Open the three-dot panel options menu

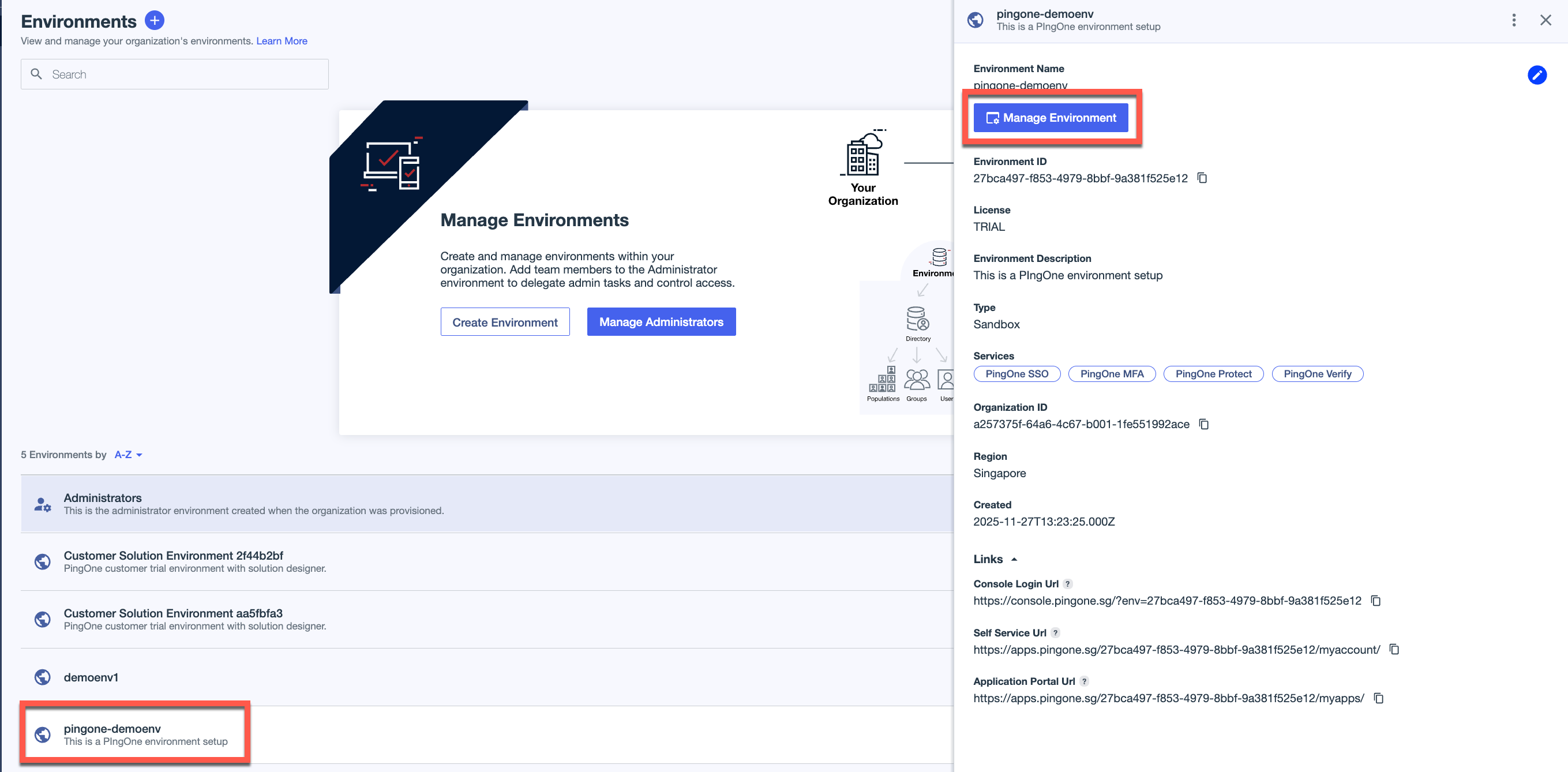point(1513,20)
